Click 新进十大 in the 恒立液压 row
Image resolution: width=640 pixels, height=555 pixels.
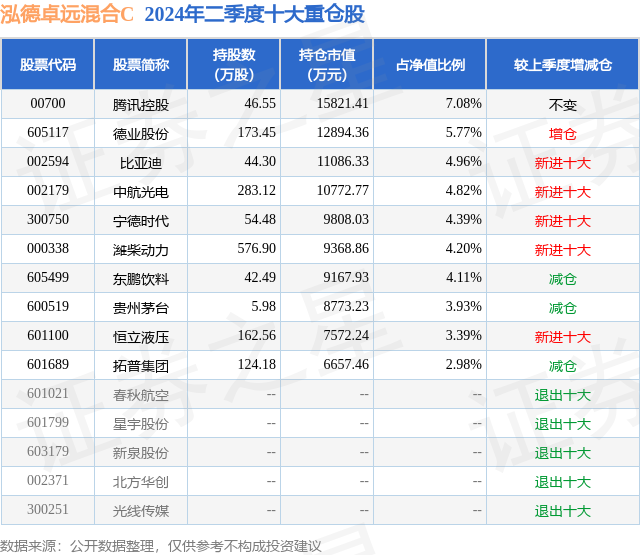tap(563, 337)
